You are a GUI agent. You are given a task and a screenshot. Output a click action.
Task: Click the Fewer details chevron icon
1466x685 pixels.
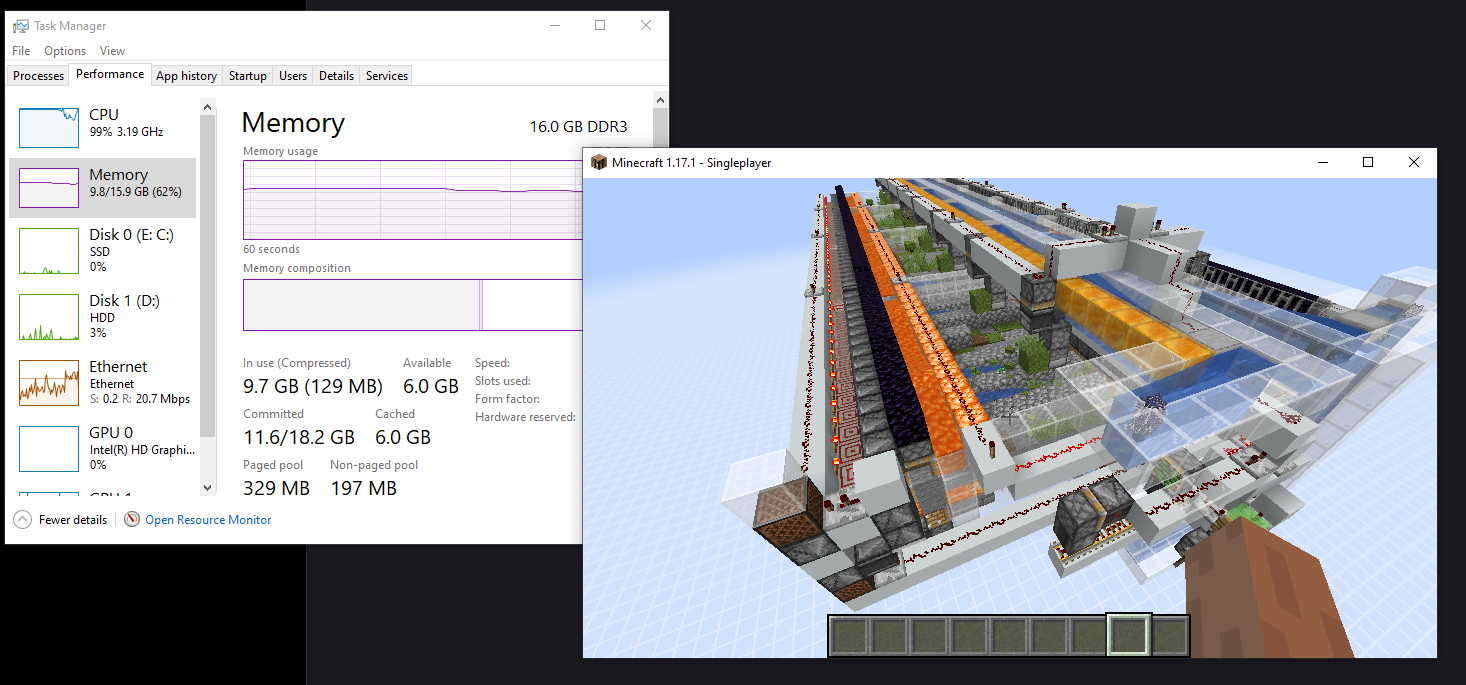tap(22, 520)
